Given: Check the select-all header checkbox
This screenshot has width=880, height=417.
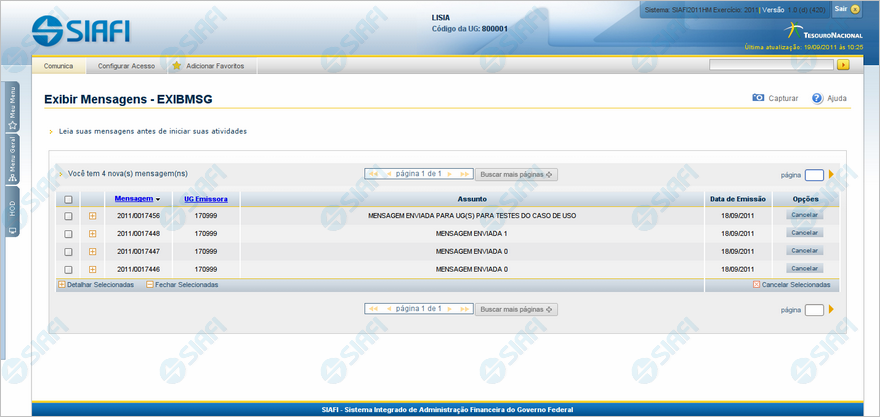Looking at the screenshot, I should coord(68,200).
